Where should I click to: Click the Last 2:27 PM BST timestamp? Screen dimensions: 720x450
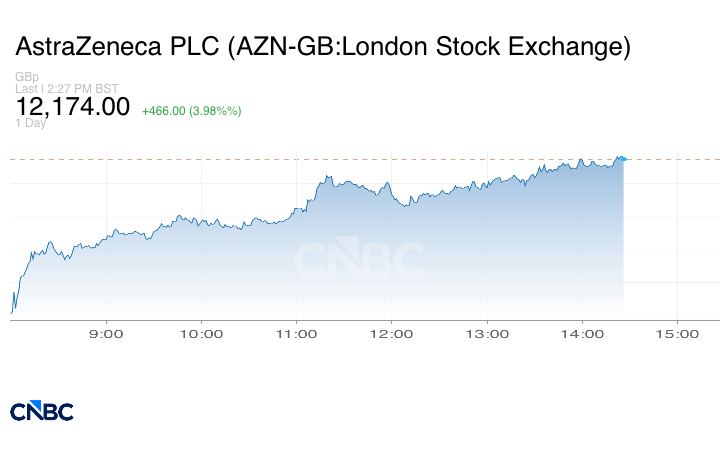click(67, 89)
